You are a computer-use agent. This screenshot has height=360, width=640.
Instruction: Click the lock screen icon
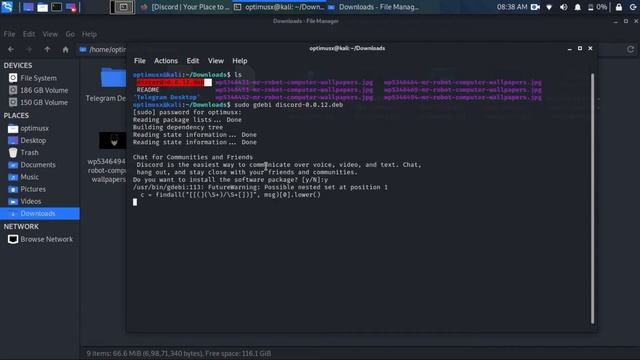619,7
